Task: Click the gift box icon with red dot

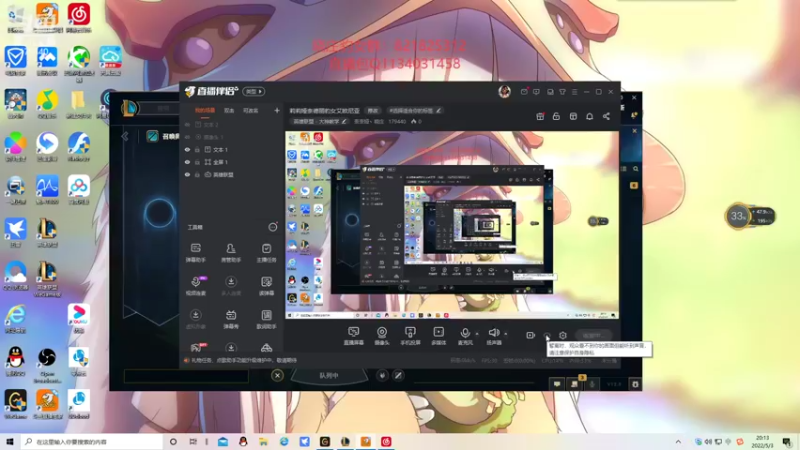Action: pos(540,116)
